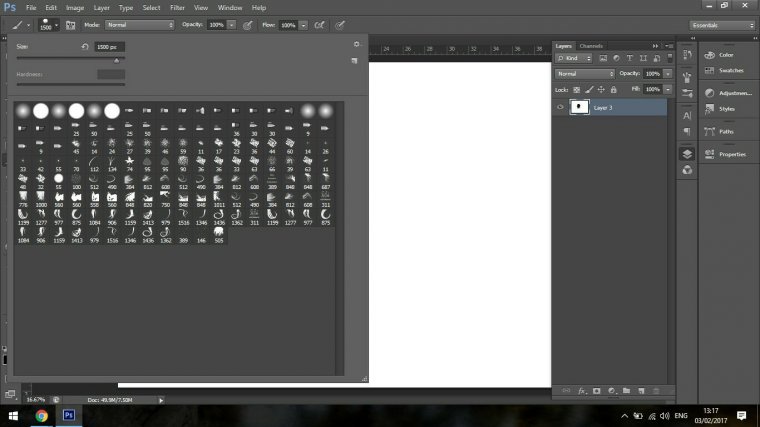This screenshot has width=760, height=427.
Task: Expand the layer Opacity slider arrow
Action: 668,74
